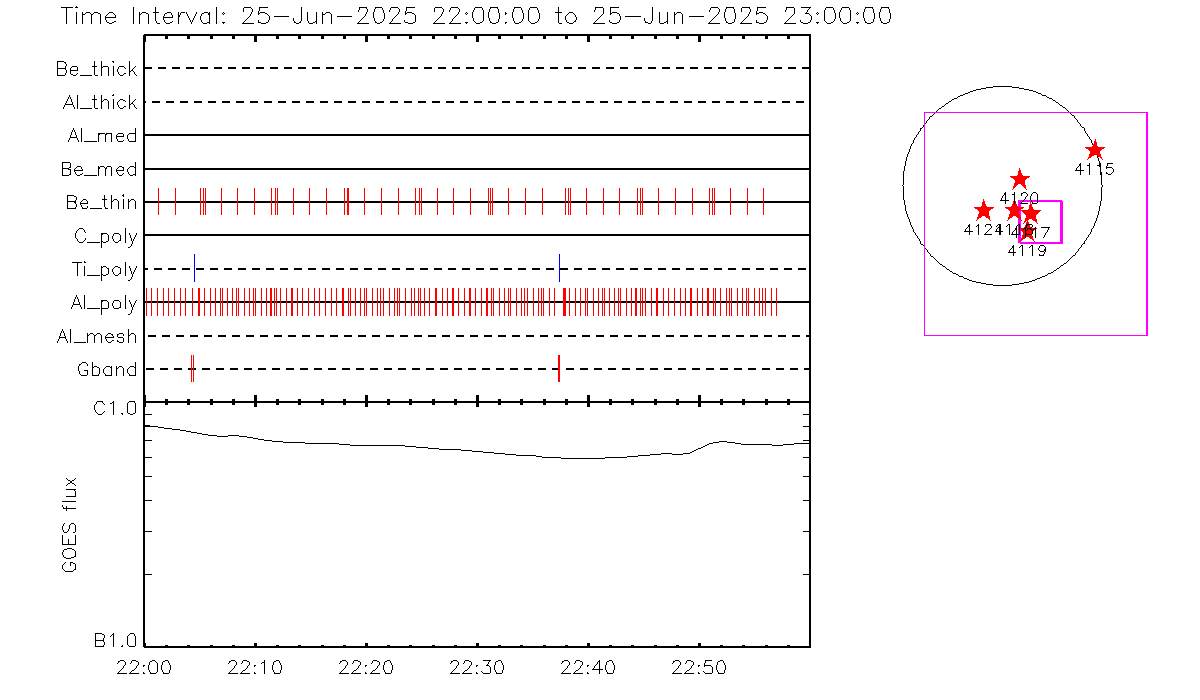Click the C_poly filter label
This screenshot has width=1200, height=700.
(x=105, y=236)
